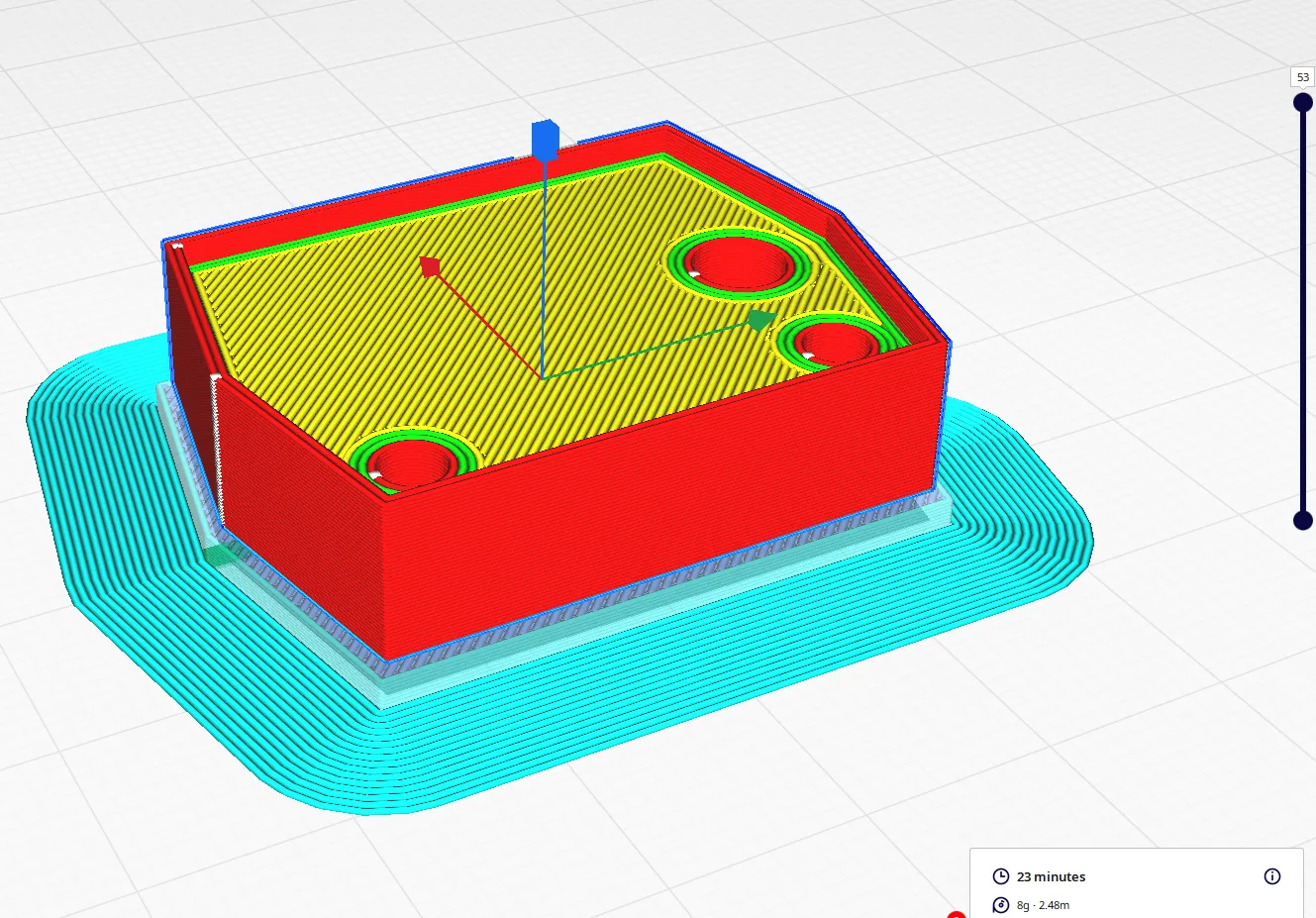Viewport: 1316px width, 918px height.
Task: Click the lower handle of the layer slider
Action: [x=1303, y=521]
